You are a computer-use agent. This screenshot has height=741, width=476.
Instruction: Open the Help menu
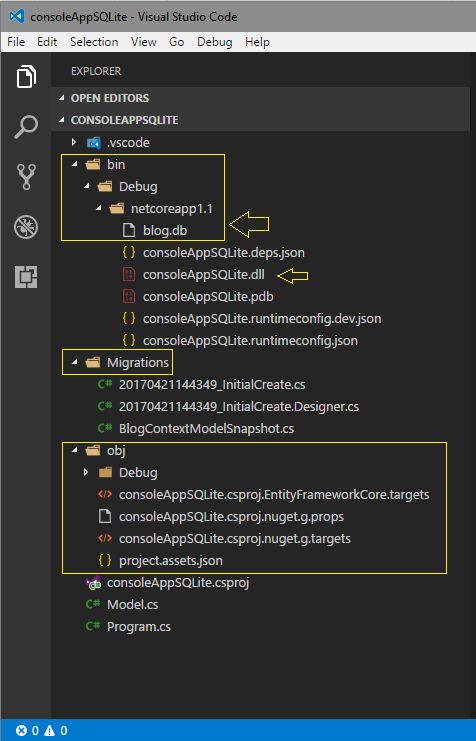tap(257, 42)
